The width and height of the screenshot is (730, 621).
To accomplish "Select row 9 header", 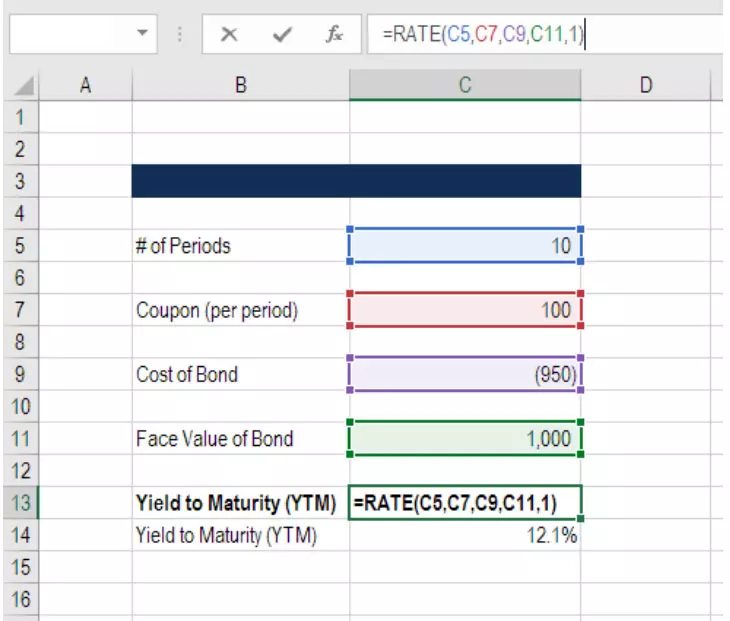I will click(20, 374).
